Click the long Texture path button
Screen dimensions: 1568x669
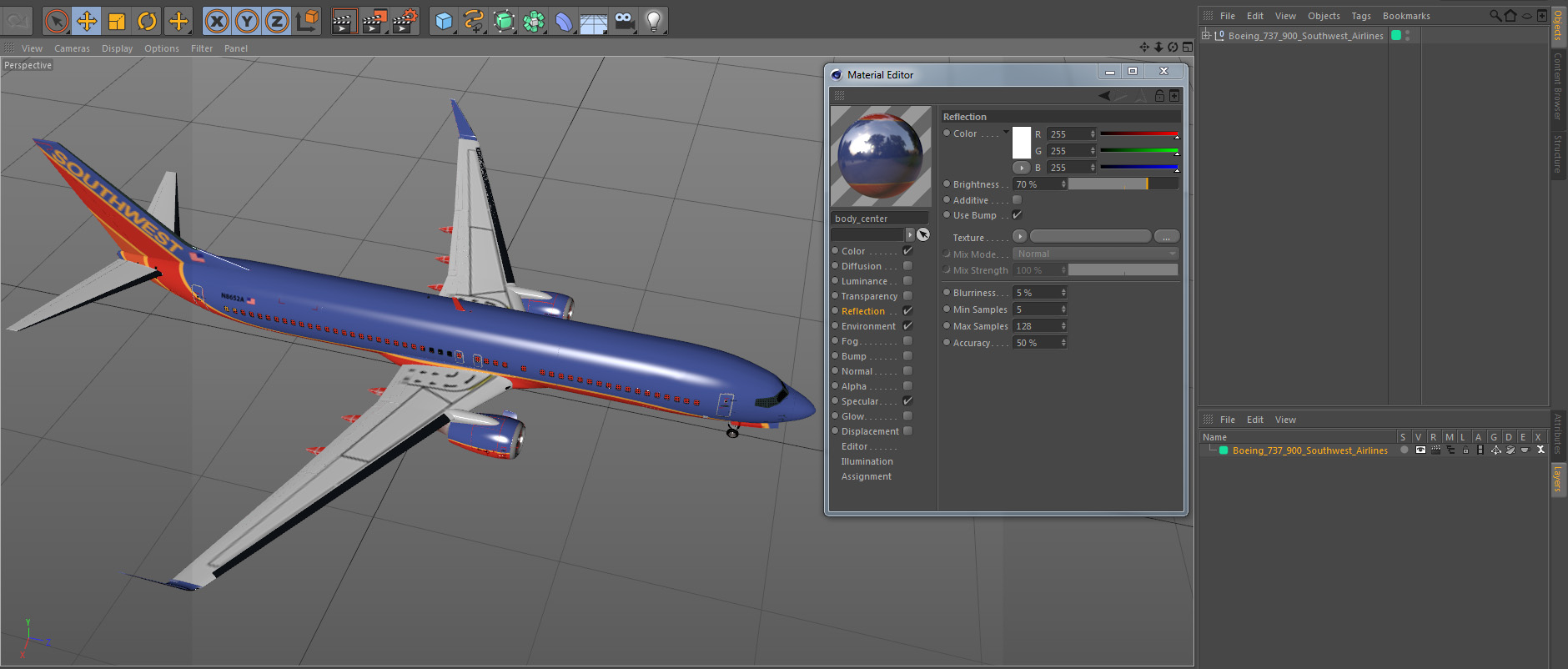(x=1090, y=237)
